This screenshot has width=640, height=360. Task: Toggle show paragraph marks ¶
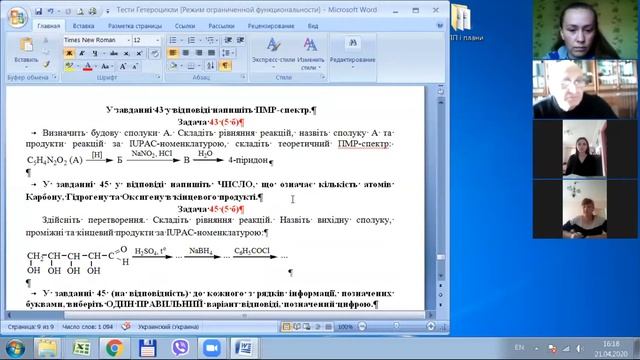point(225,66)
